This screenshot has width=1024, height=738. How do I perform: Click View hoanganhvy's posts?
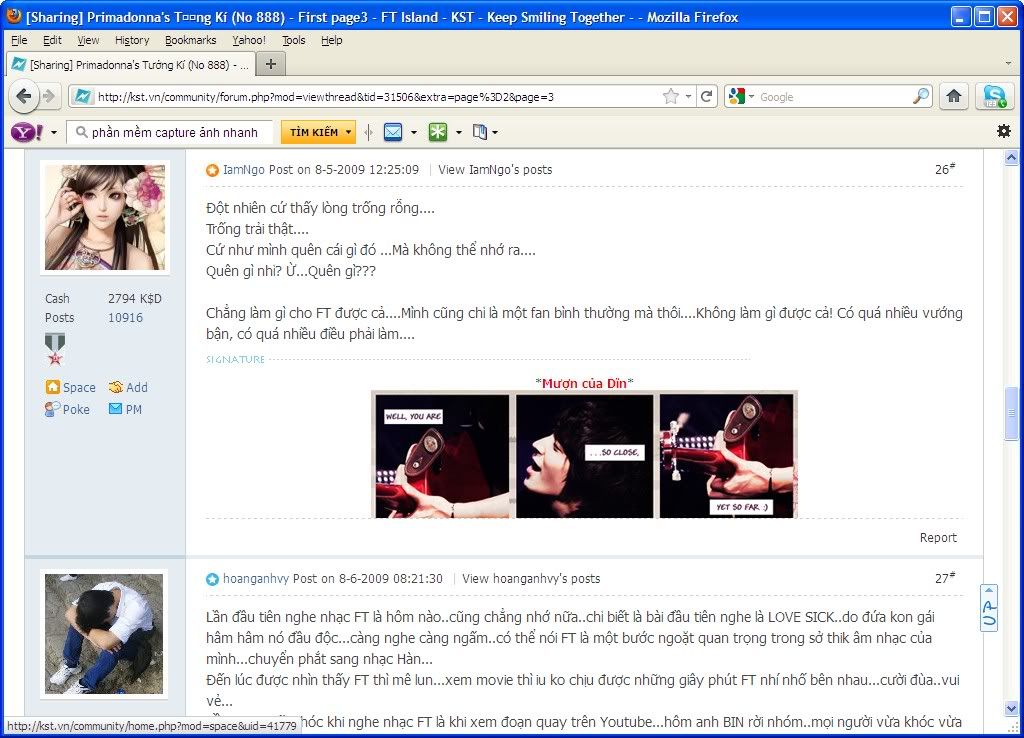point(531,579)
